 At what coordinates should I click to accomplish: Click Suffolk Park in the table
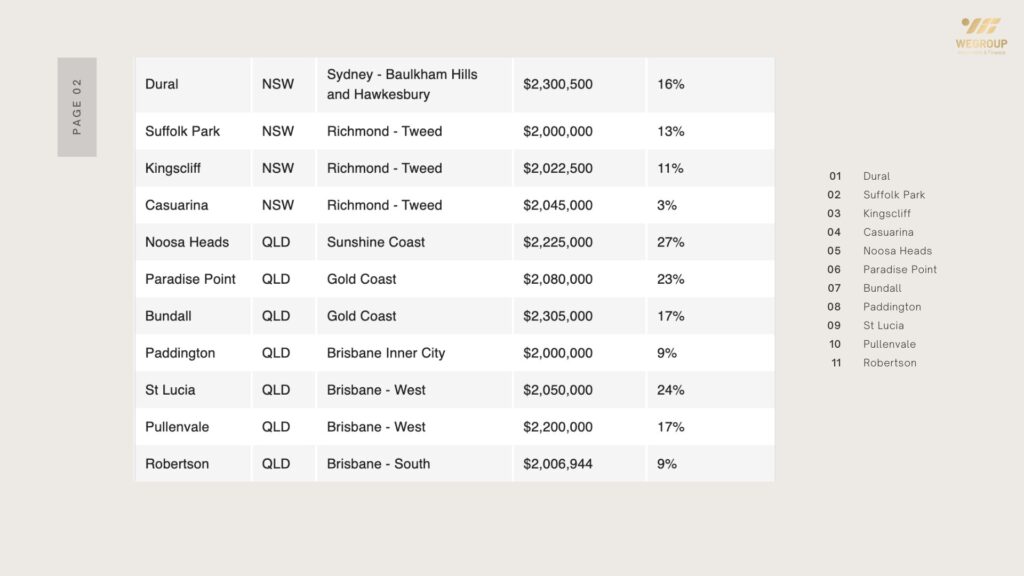click(182, 131)
